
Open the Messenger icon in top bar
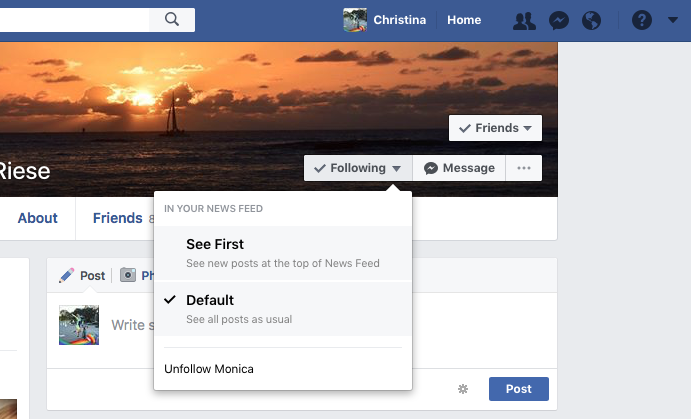tap(558, 20)
